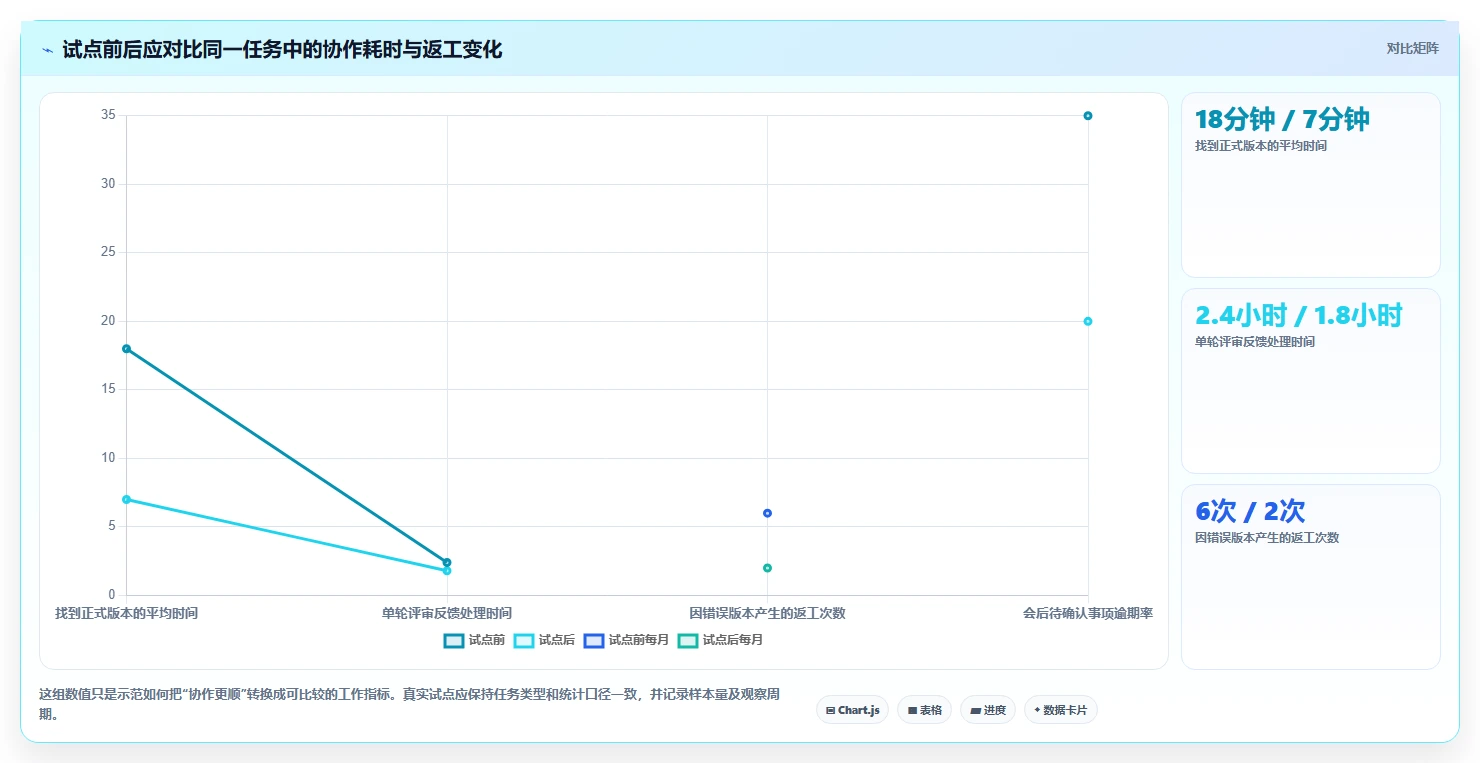Click the y-axis value 35
The image size is (1480, 763).
[108, 115]
